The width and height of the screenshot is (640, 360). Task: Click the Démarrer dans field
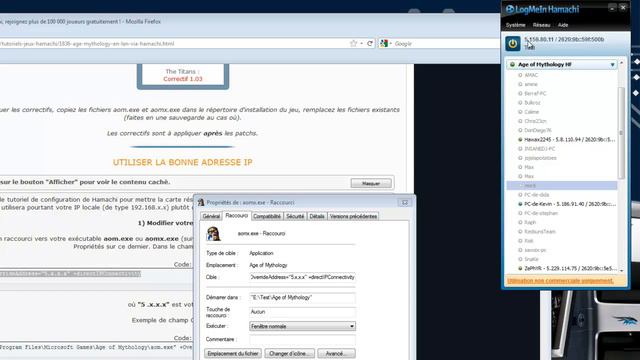coord(302,298)
